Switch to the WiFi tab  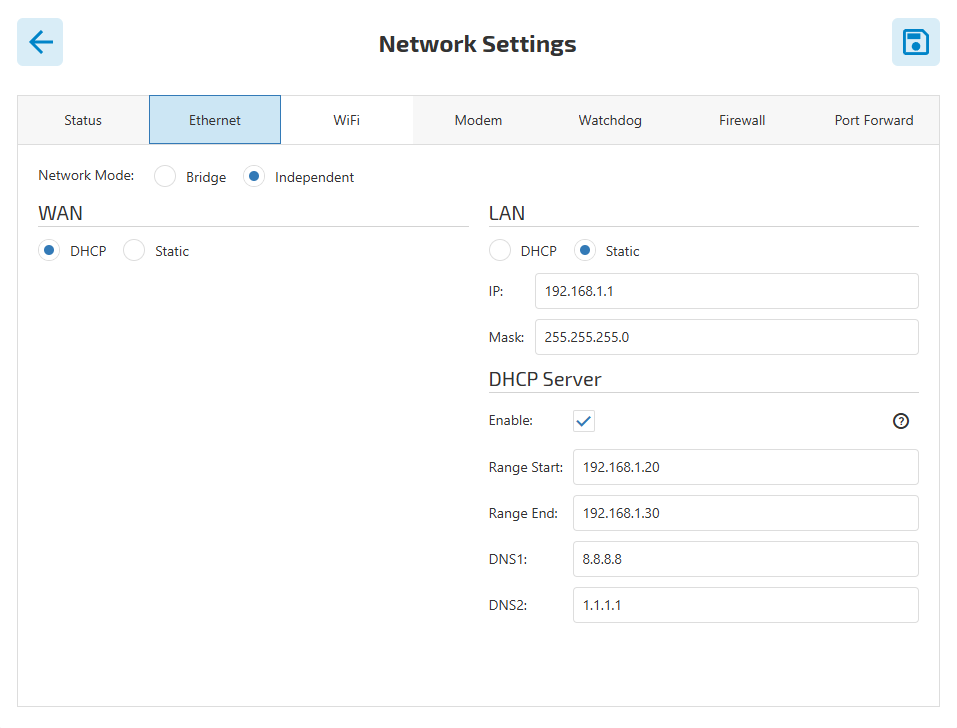[x=347, y=120]
